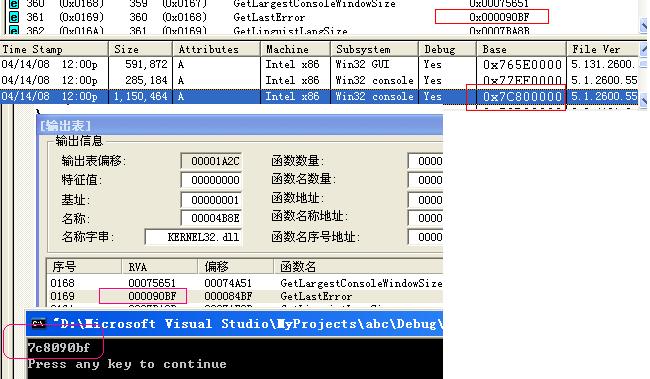The width and height of the screenshot is (650, 379).
Task: Click the entry point value 0x000090BF
Action: [499, 17]
